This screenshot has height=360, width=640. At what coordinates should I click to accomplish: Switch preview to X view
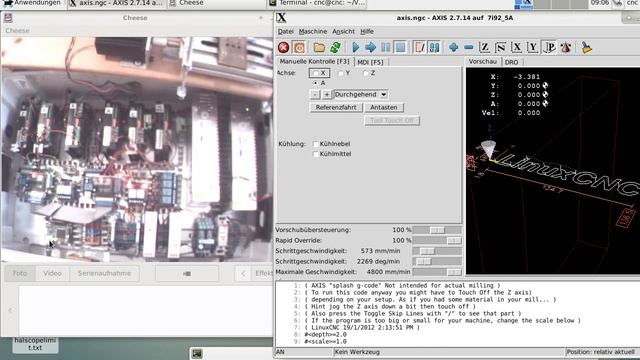[517, 47]
